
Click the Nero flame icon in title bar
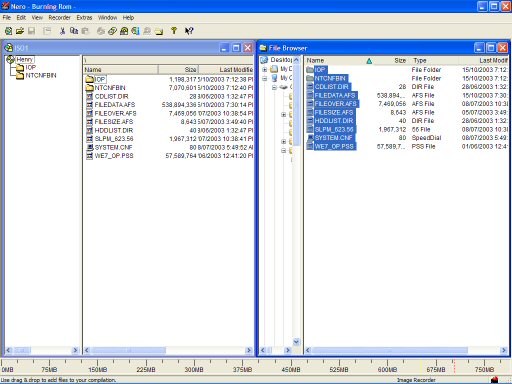click(5, 6)
